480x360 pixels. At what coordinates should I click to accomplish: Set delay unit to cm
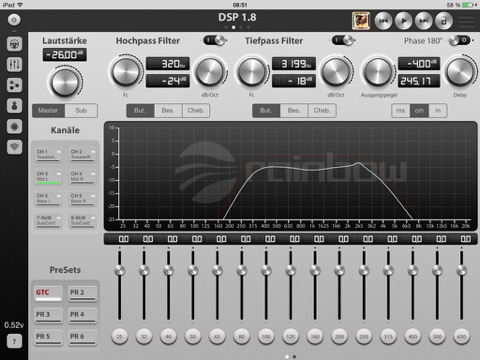(419, 110)
